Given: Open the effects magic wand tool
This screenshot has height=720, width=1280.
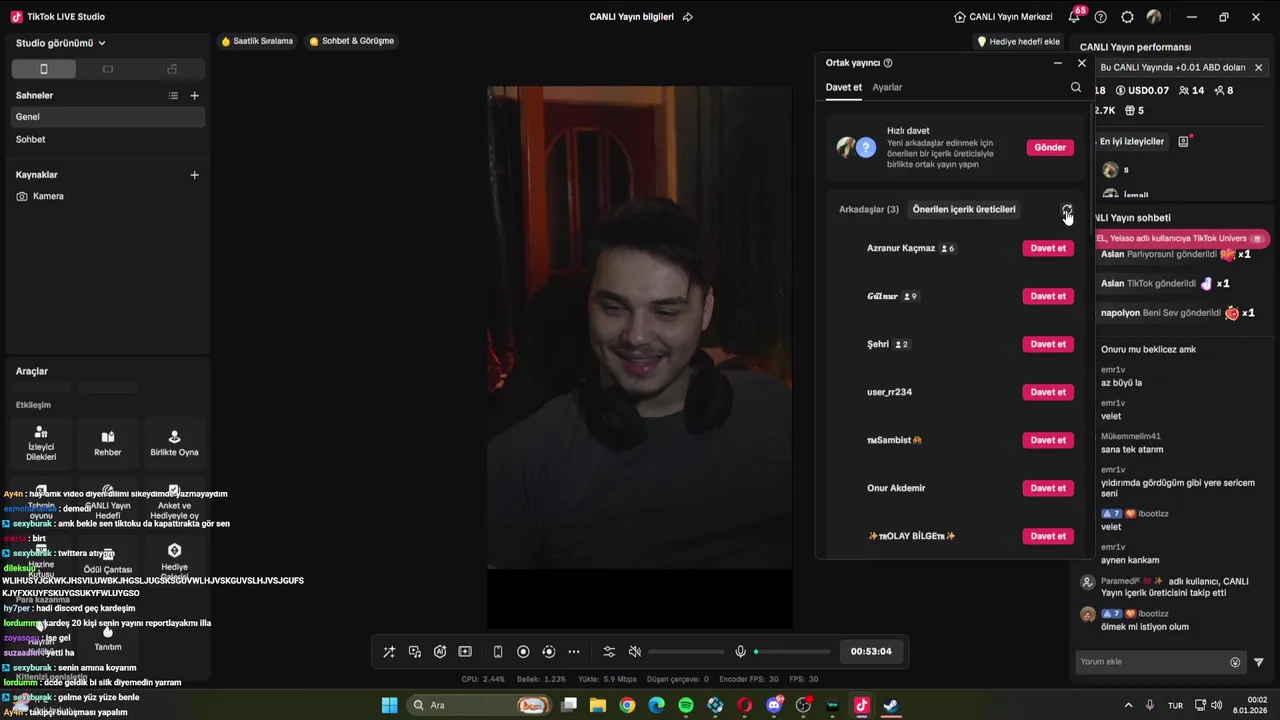Looking at the screenshot, I should (389, 652).
